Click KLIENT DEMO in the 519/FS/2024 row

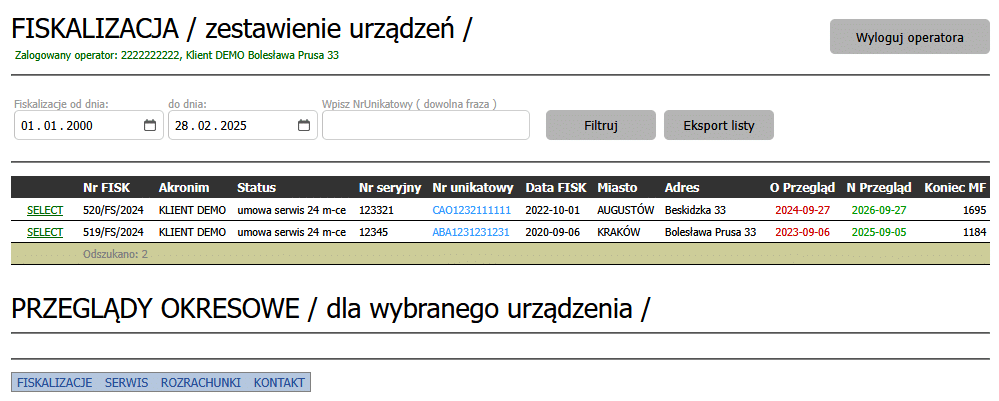(192, 232)
